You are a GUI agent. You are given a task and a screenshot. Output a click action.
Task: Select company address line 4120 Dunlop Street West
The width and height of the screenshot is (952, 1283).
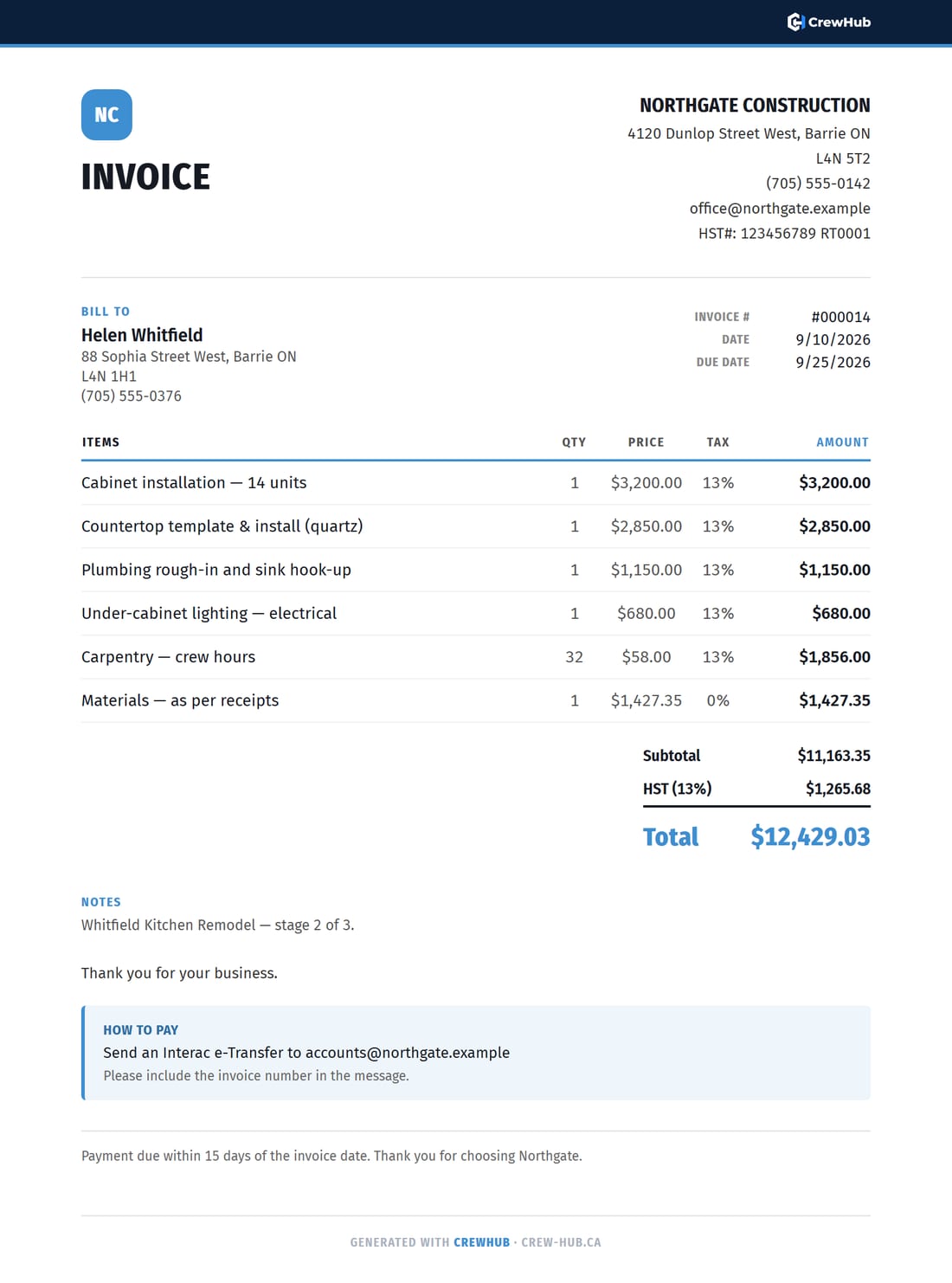click(x=749, y=133)
